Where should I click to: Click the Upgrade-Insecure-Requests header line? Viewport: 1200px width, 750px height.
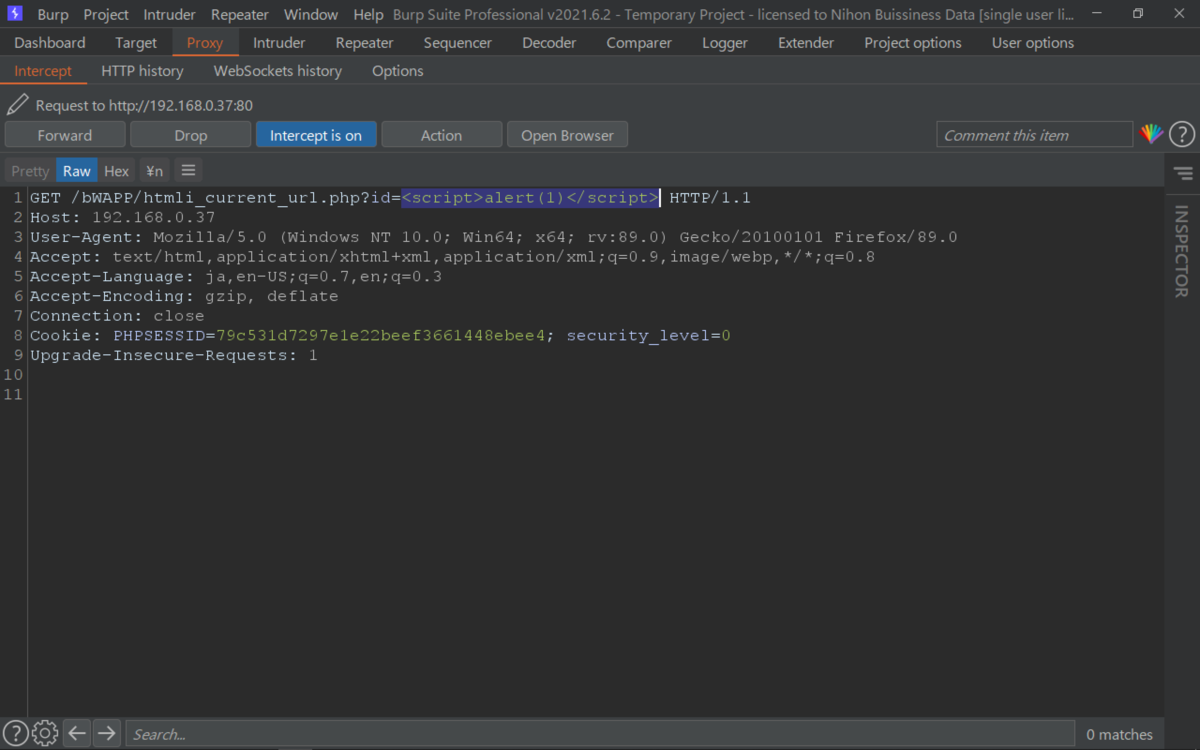(174, 355)
